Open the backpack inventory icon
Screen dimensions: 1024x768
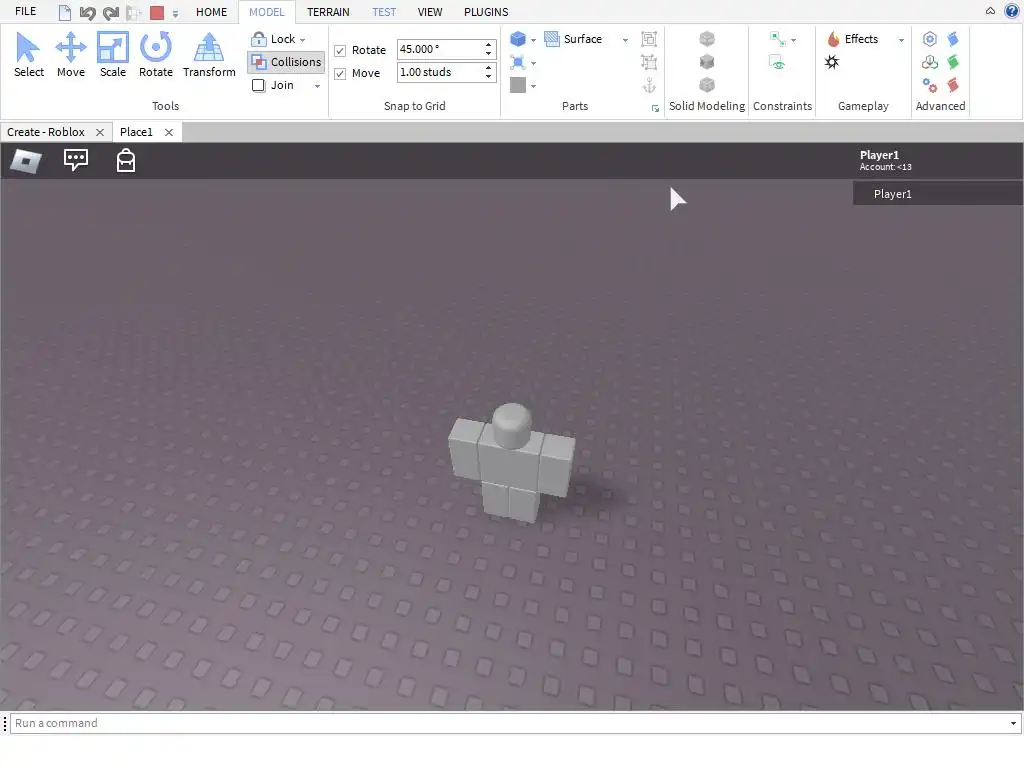click(x=125, y=160)
